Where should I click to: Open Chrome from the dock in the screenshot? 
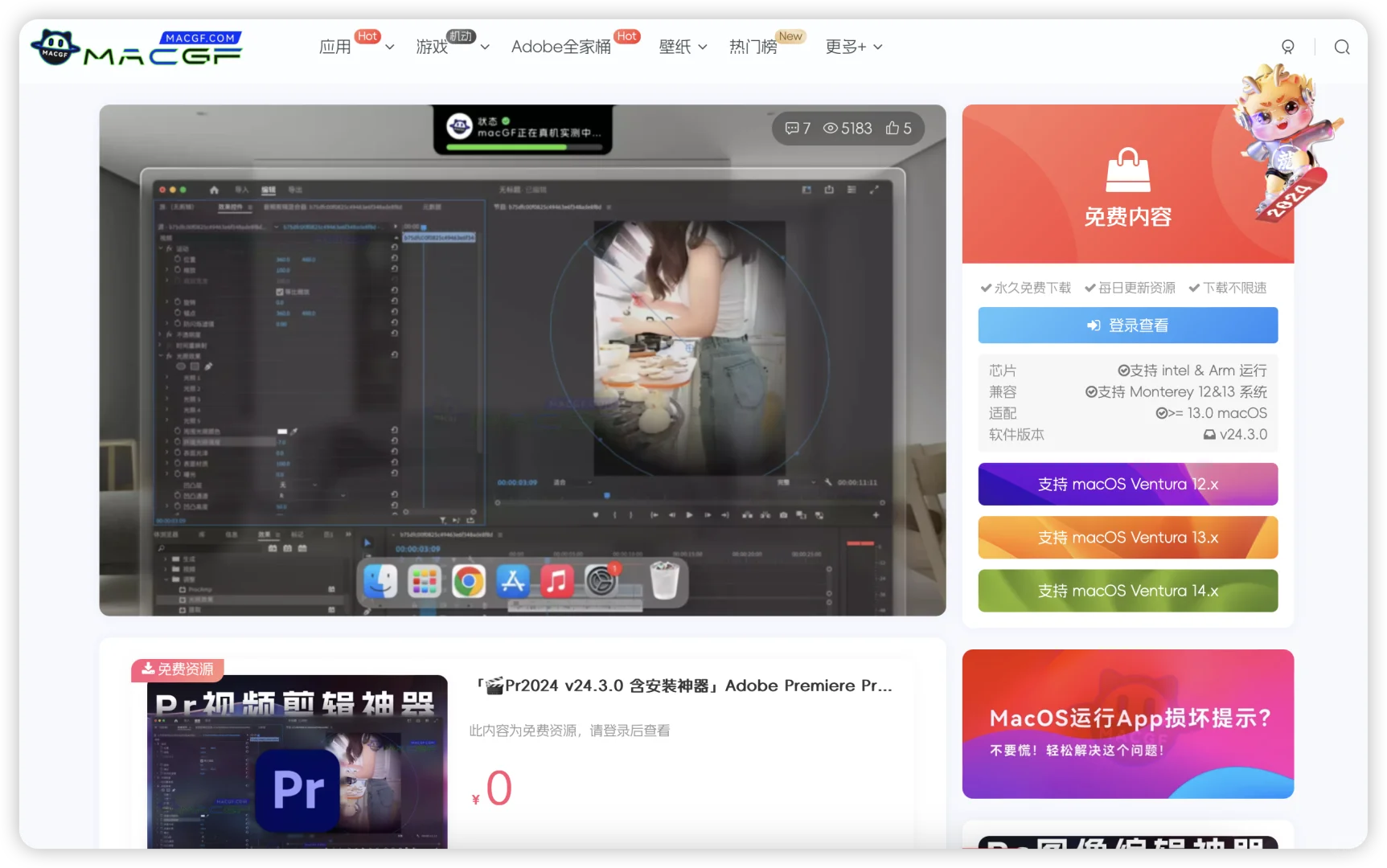coord(469,581)
